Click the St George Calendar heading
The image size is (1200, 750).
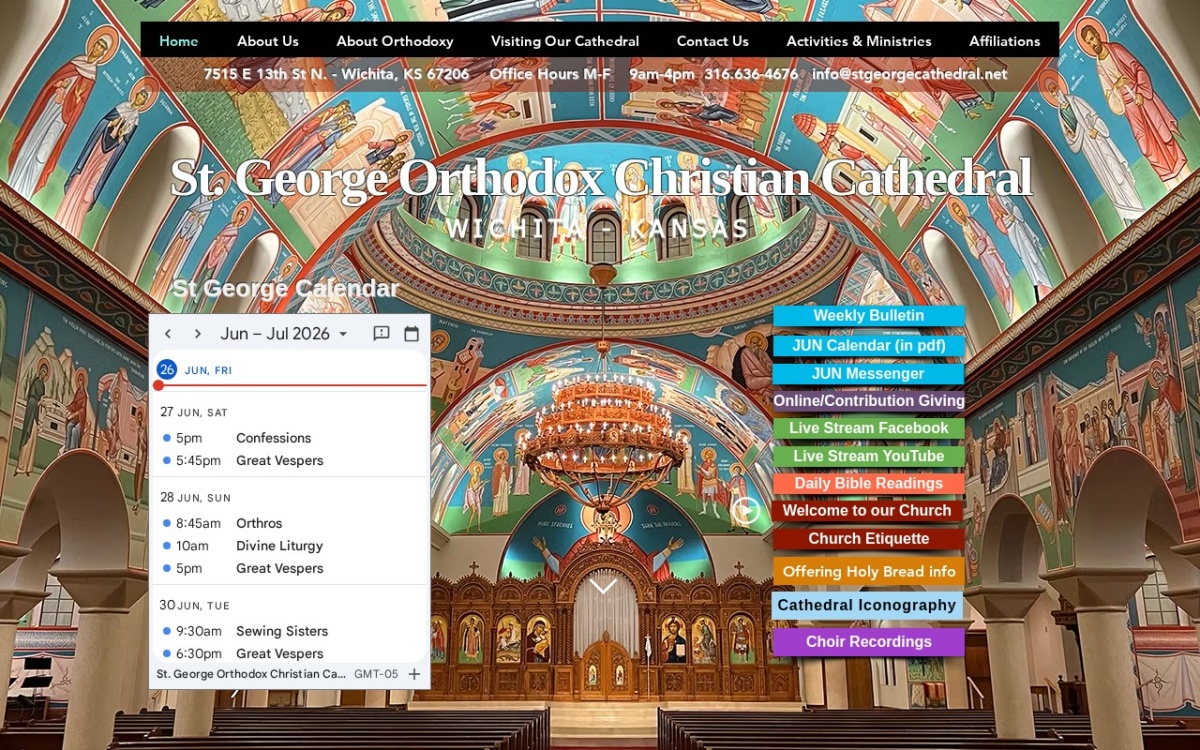(x=286, y=289)
